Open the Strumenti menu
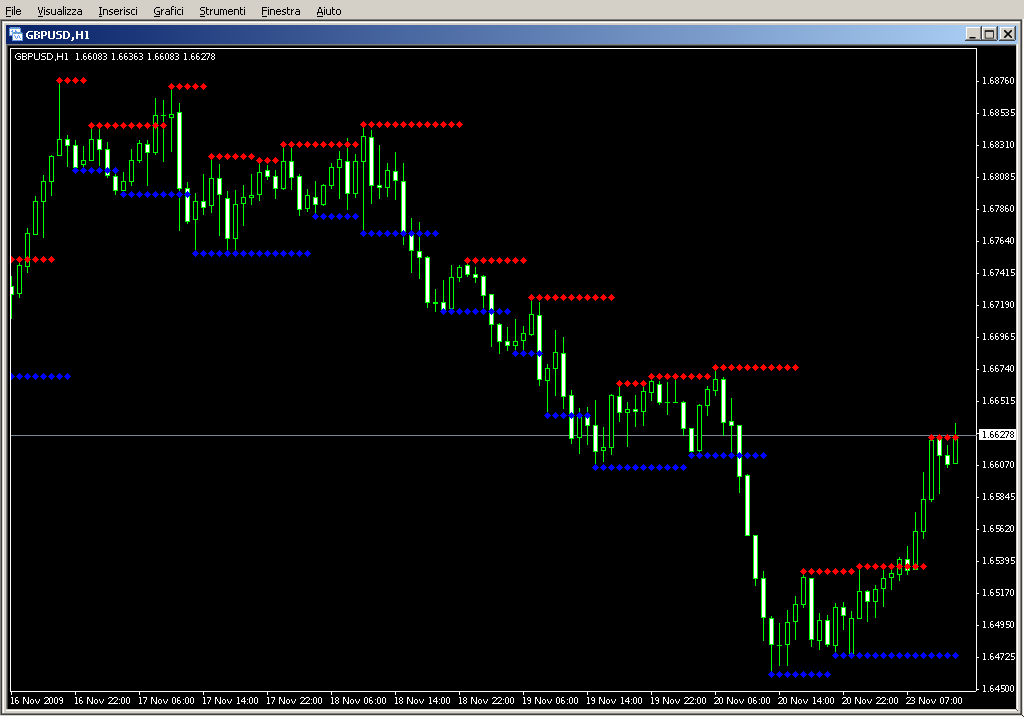Viewport: 1024px width, 717px height. [x=222, y=11]
